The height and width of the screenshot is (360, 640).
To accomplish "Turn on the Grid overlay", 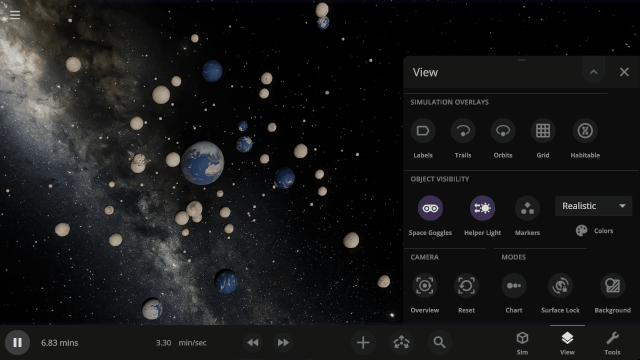I will (x=543, y=131).
